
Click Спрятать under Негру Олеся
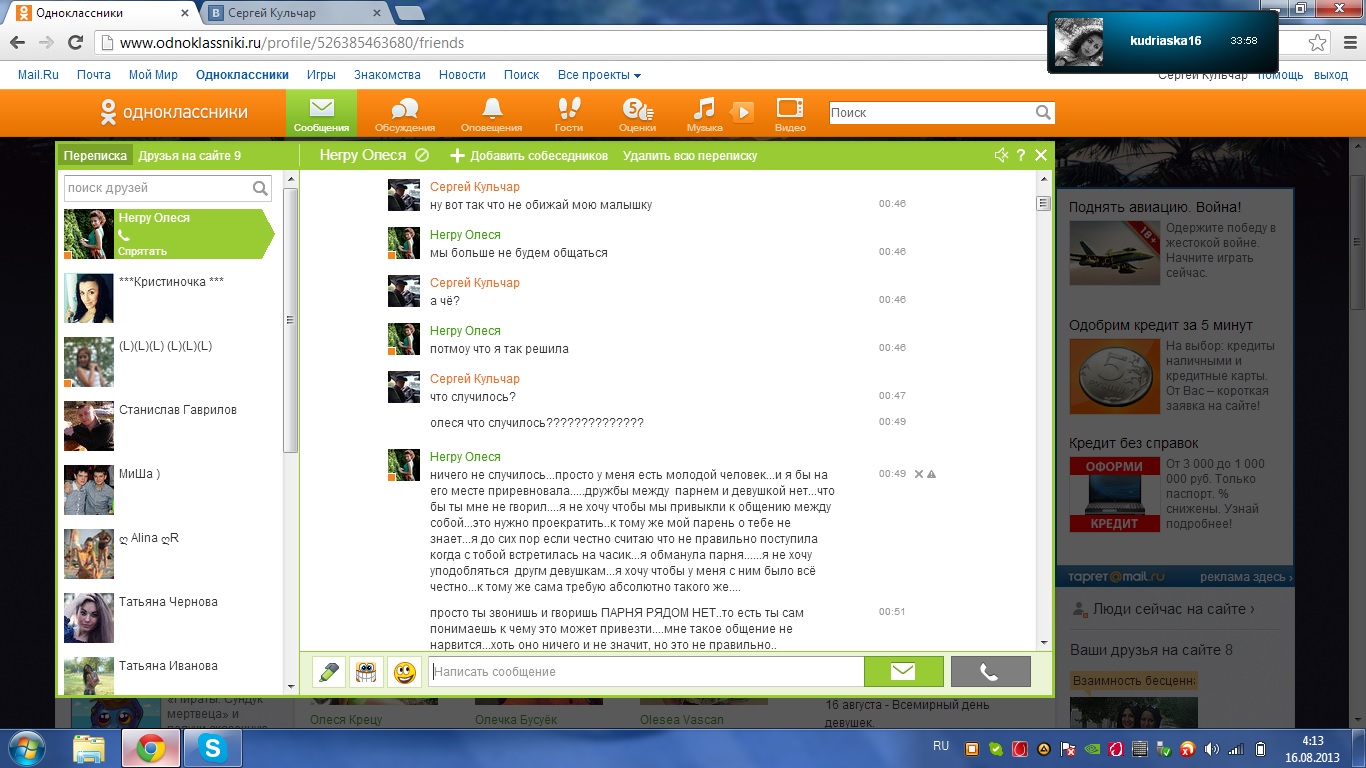tap(142, 252)
